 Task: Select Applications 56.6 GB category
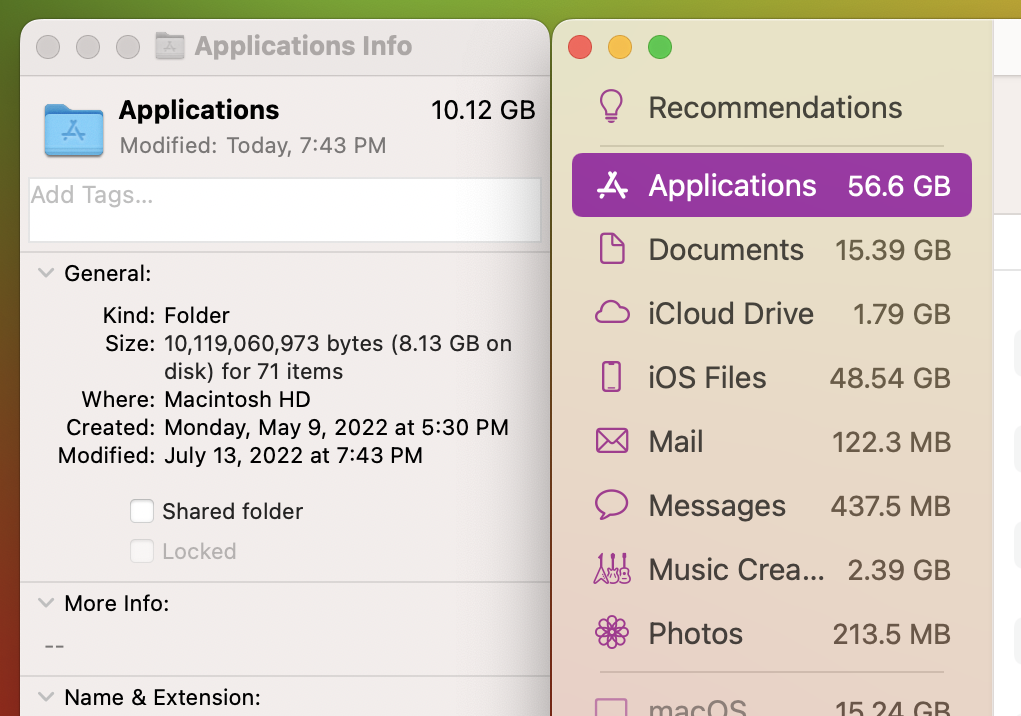tap(772, 185)
